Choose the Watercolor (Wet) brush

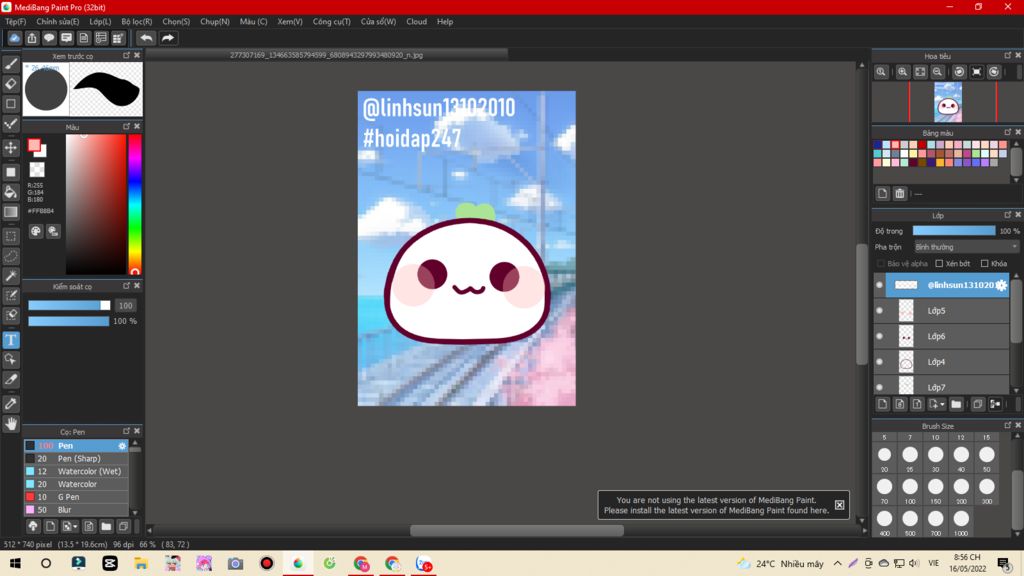[x=76, y=472]
